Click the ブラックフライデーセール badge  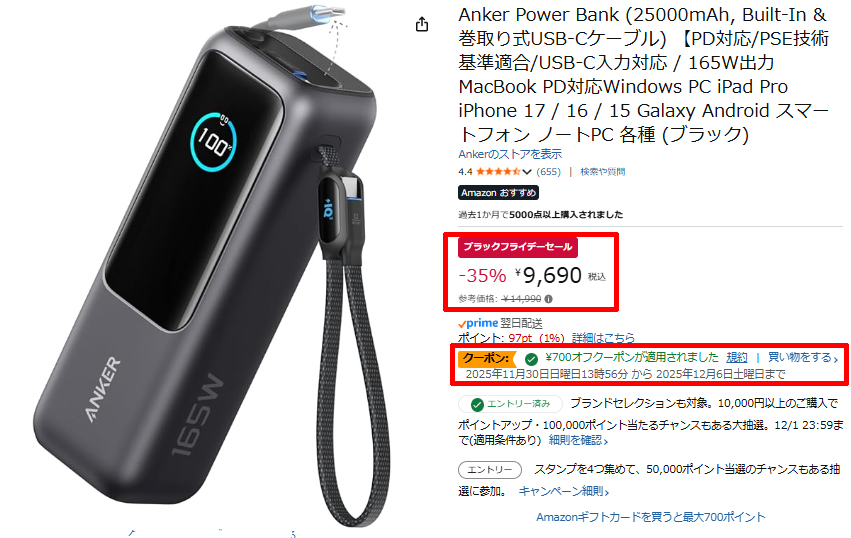[518, 247]
